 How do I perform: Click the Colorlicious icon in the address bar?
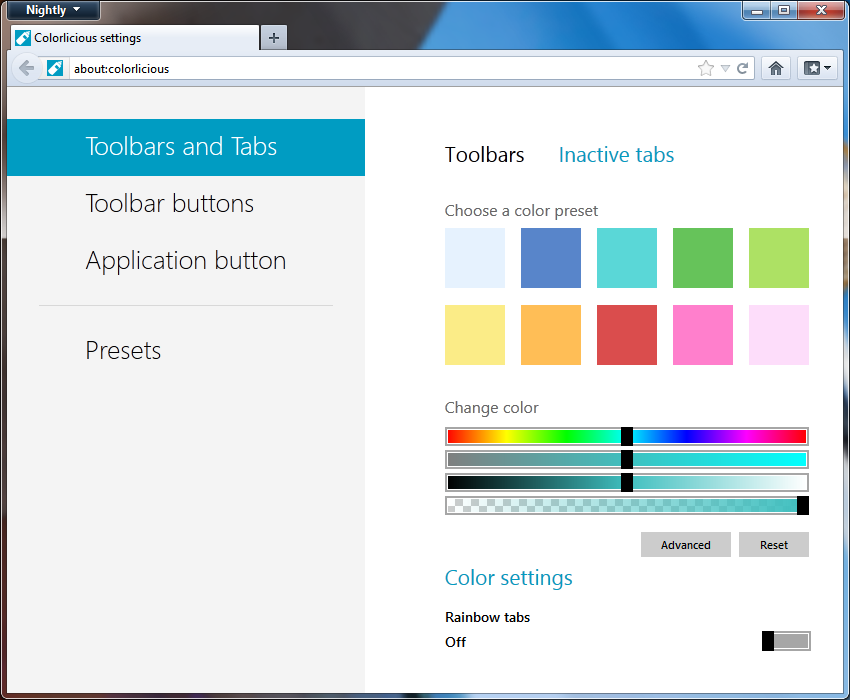[55, 69]
